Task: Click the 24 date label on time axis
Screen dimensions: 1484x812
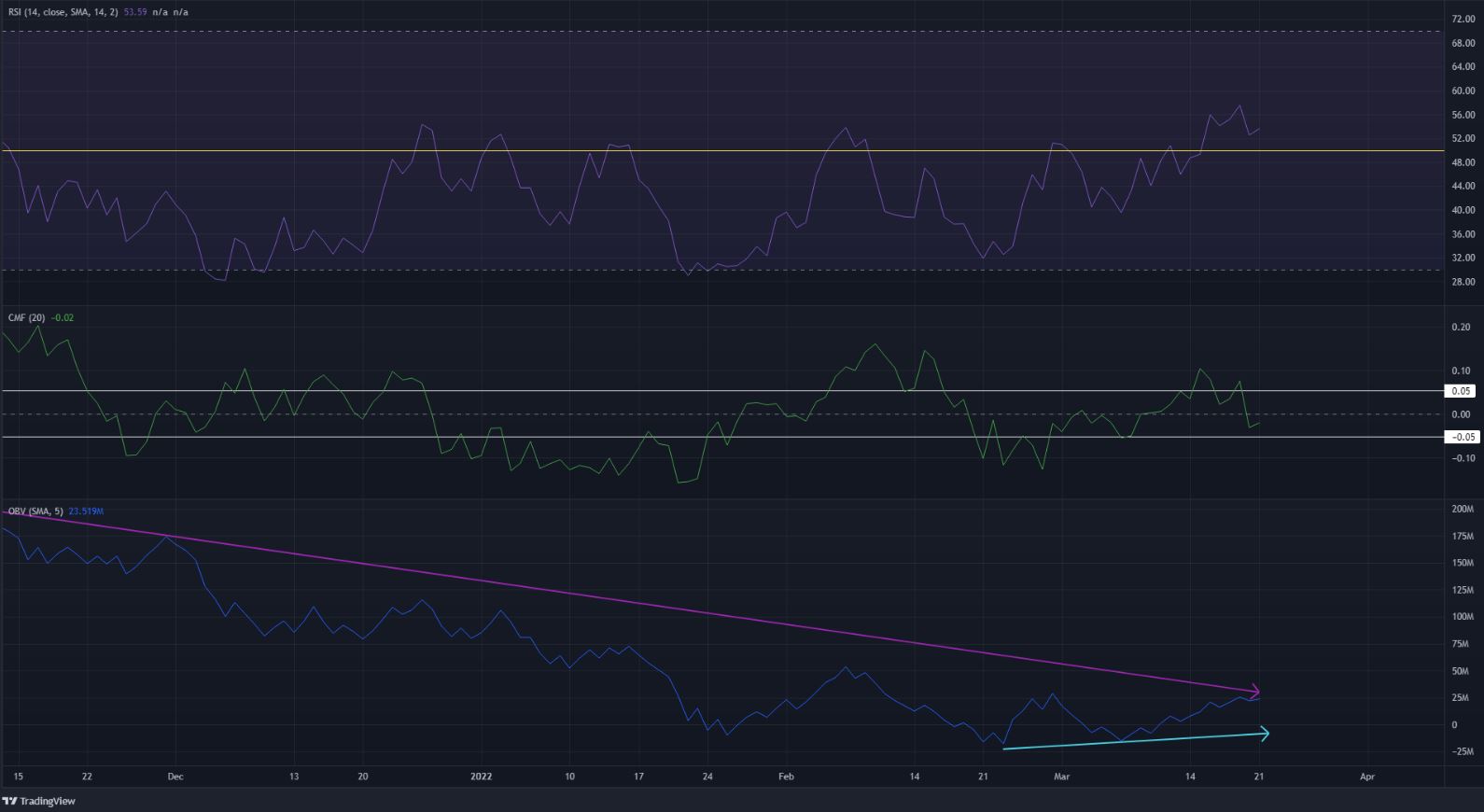Action: (707, 776)
